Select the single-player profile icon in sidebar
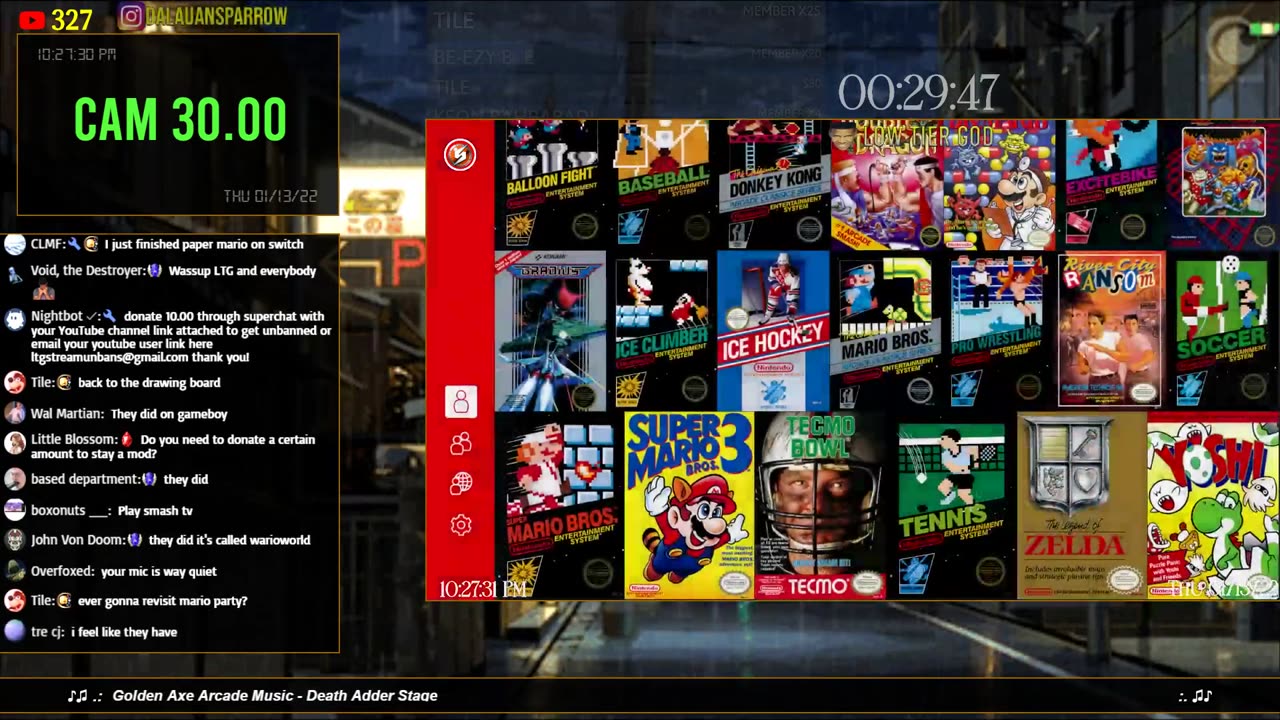The width and height of the screenshot is (1280, 720). pyautogui.click(x=461, y=401)
